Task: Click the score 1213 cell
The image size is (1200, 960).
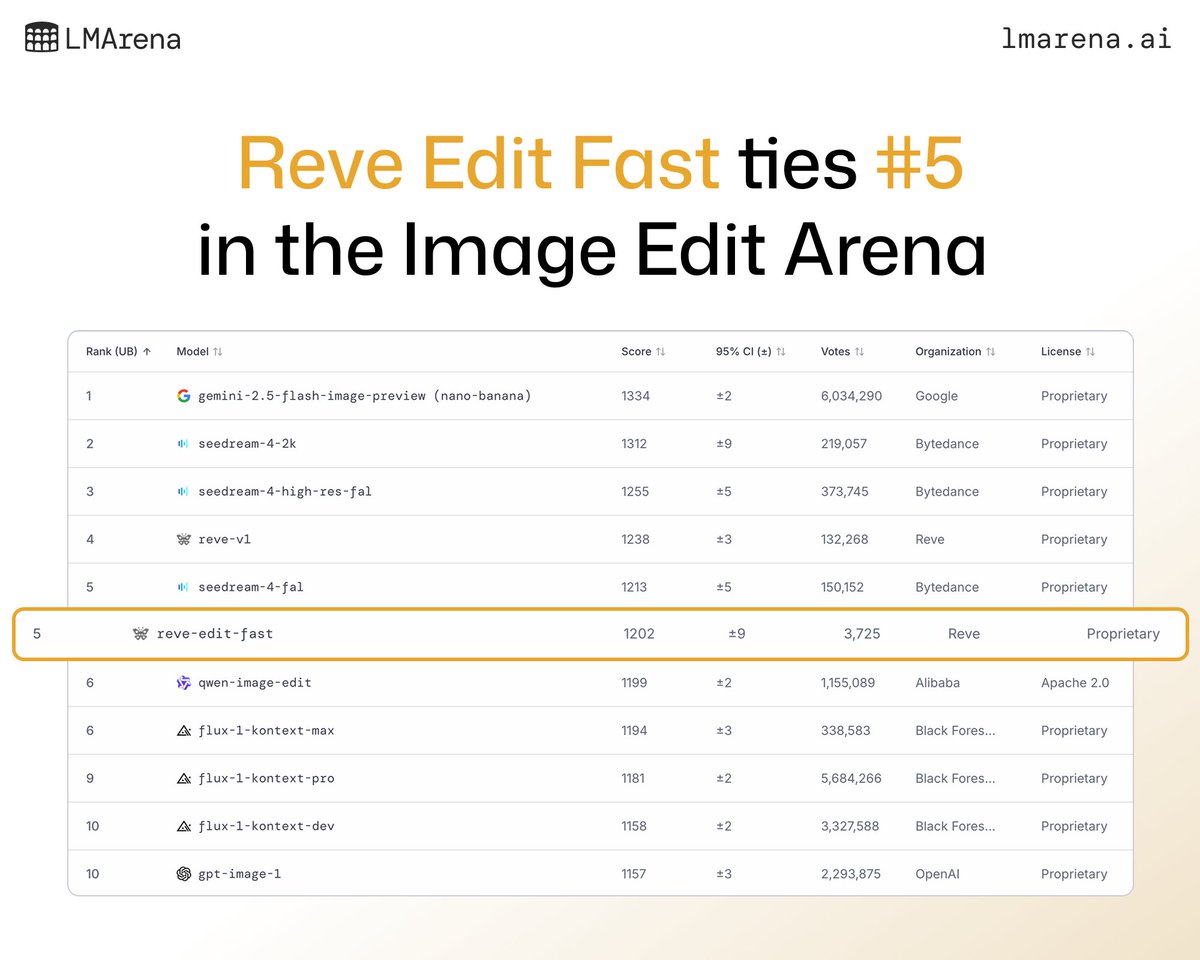Action: tap(635, 587)
